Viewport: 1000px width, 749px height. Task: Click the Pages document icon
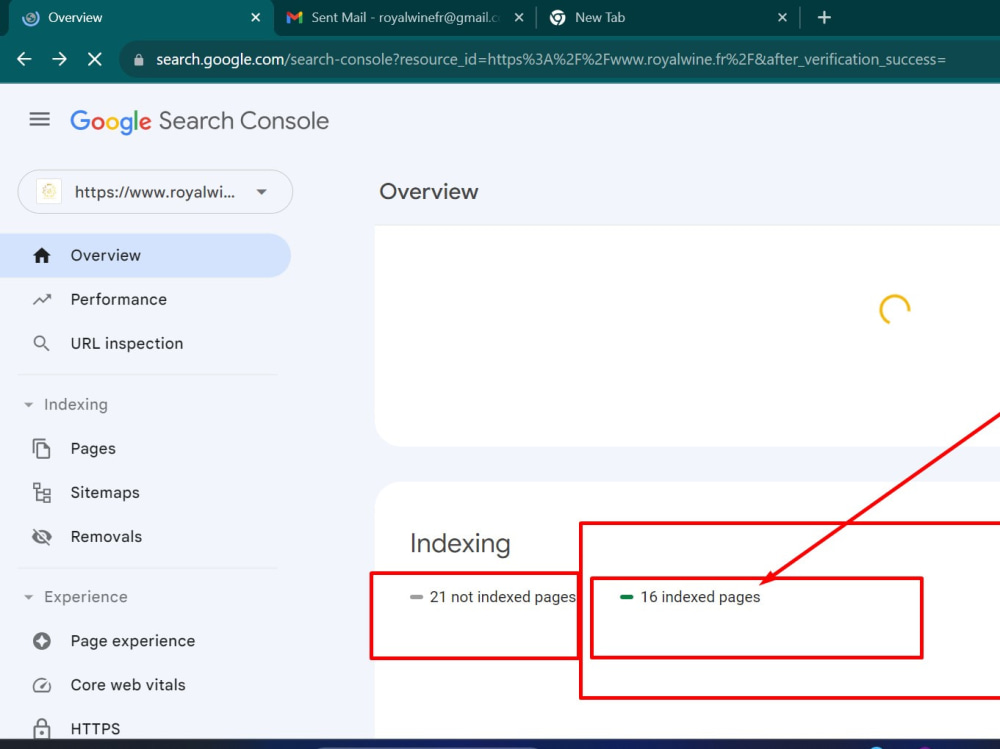(41, 449)
